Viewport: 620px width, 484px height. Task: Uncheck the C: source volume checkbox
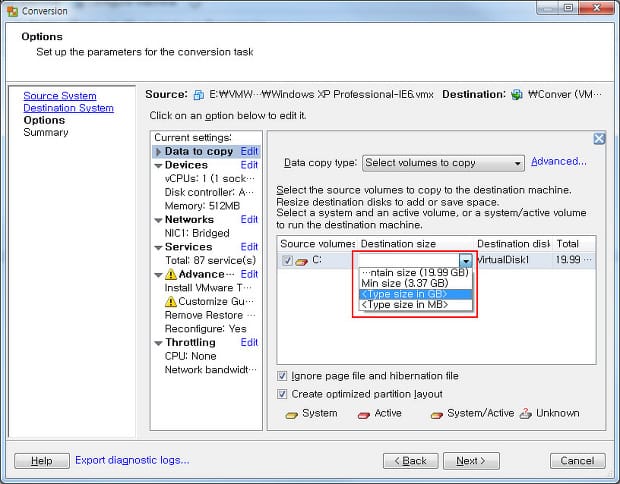tap(287, 261)
